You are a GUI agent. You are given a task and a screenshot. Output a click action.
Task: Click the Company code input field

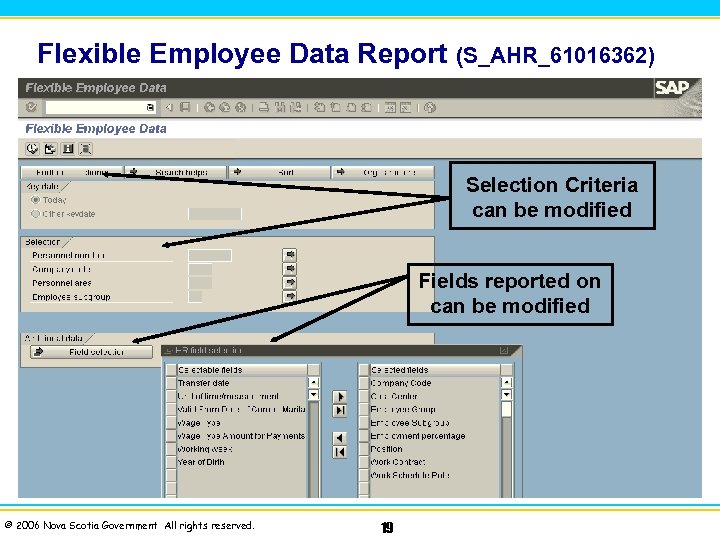[x=200, y=269]
